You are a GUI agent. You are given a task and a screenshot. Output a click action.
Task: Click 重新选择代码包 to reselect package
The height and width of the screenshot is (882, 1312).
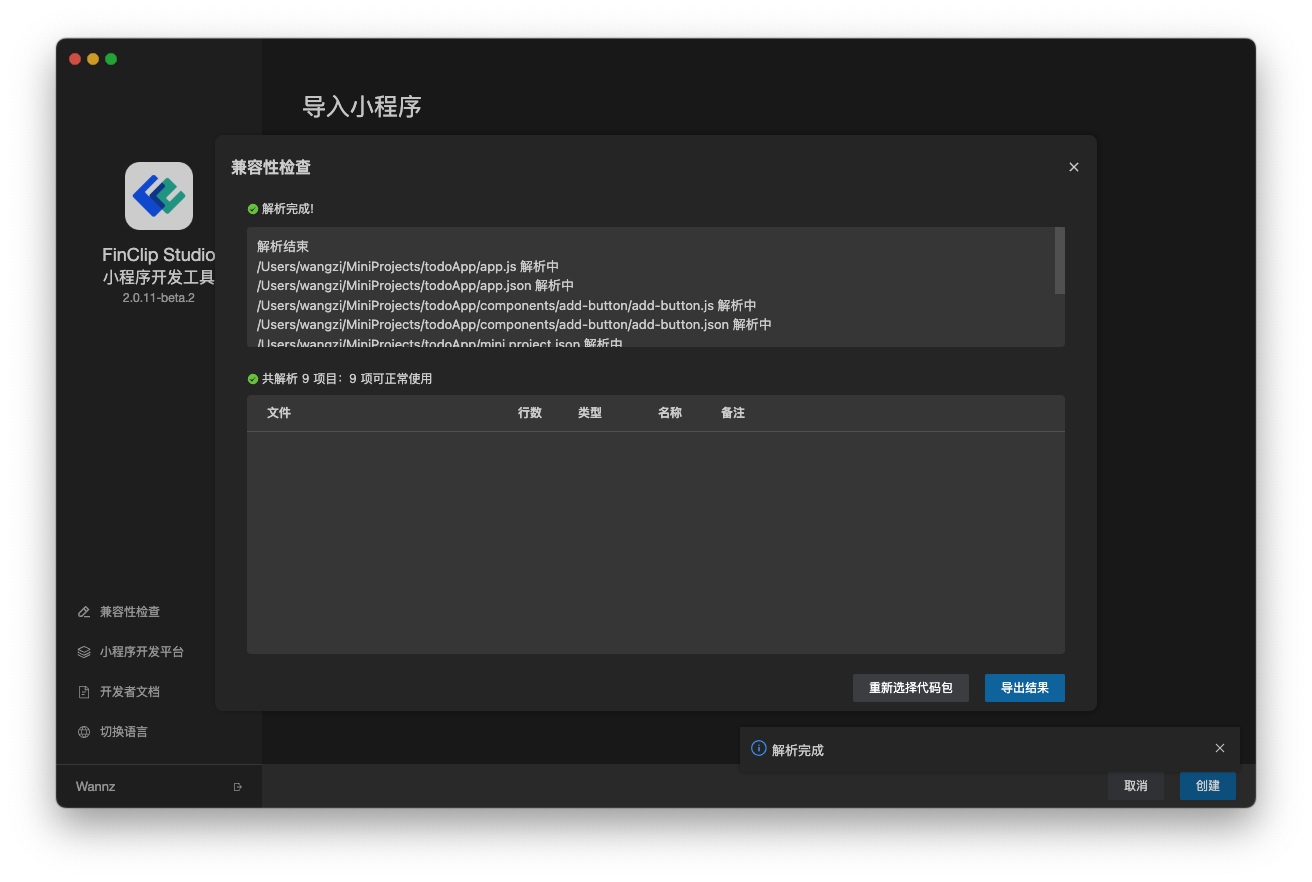(910, 687)
